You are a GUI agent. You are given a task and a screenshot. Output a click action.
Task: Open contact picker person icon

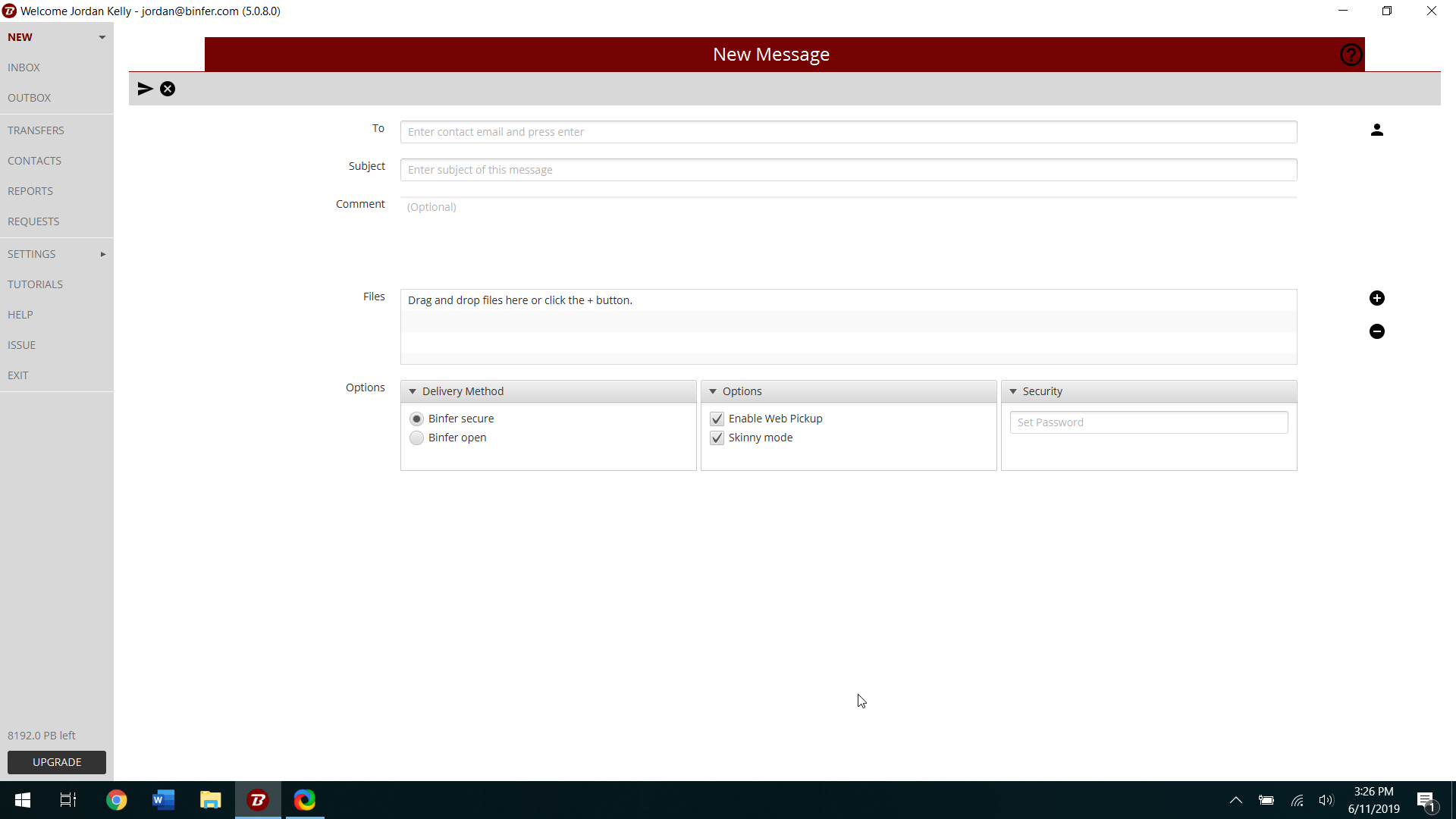1377,130
